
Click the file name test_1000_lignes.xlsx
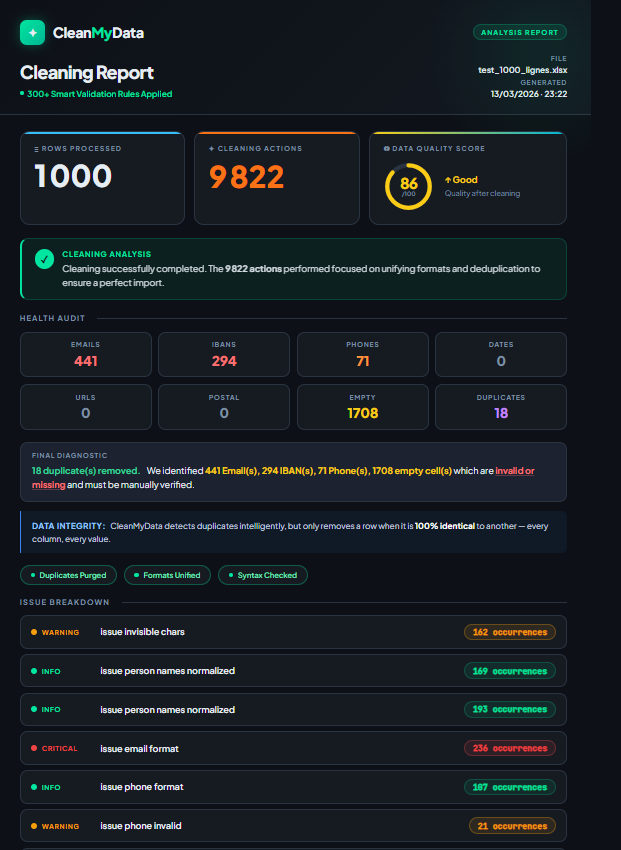[x=522, y=70]
